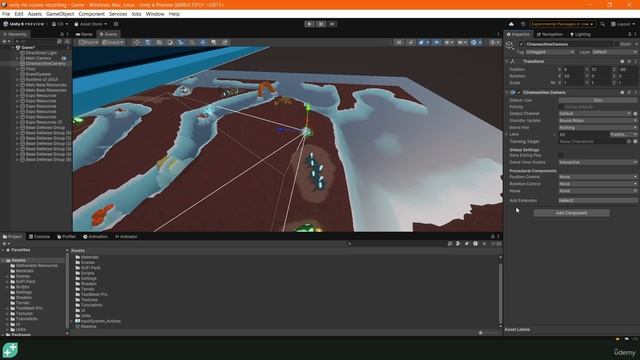Open the Component menu
Screen dimensions: 640x360
point(91,14)
